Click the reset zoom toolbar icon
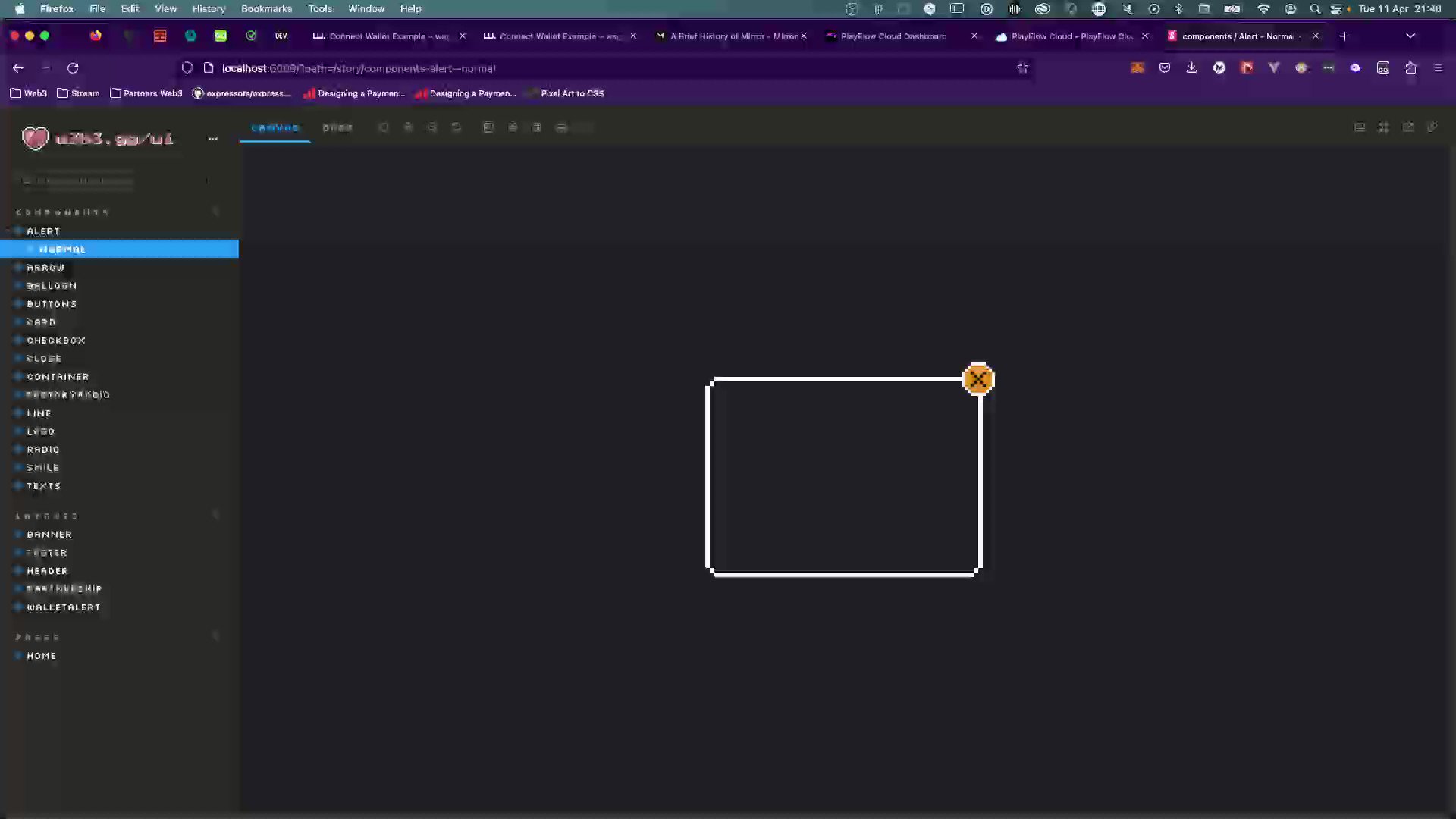The height and width of the screenshot is (819, 1456). pyautogui.click(x=457, y=127)
